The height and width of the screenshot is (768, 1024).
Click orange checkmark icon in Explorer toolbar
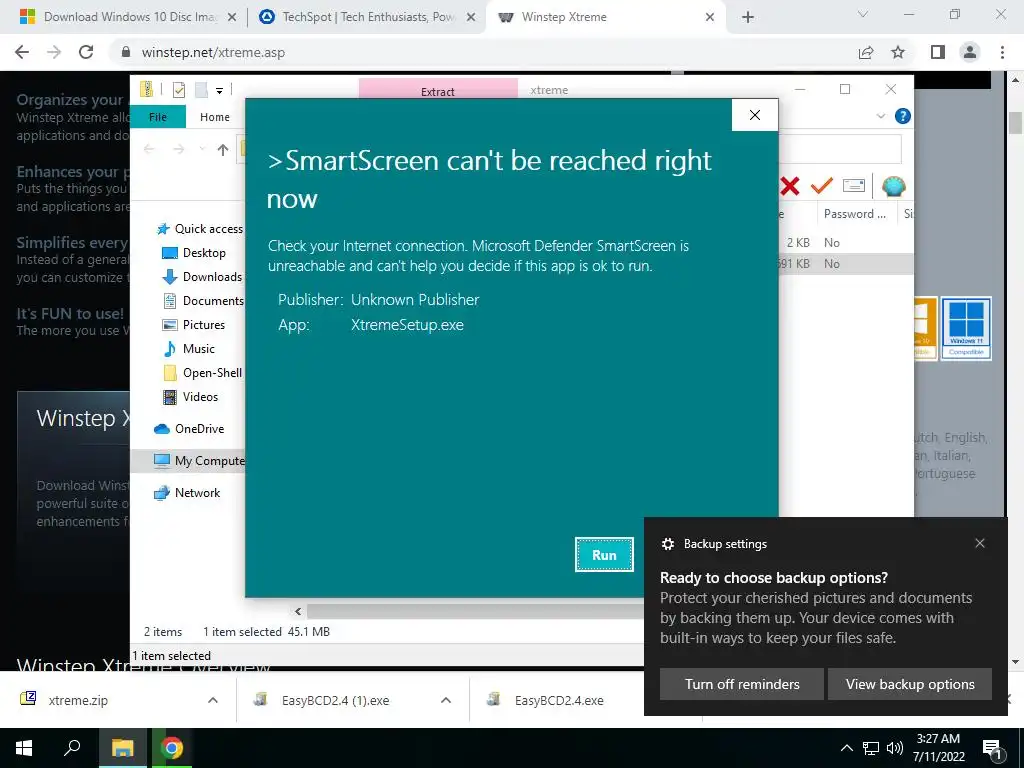point(822,186)
